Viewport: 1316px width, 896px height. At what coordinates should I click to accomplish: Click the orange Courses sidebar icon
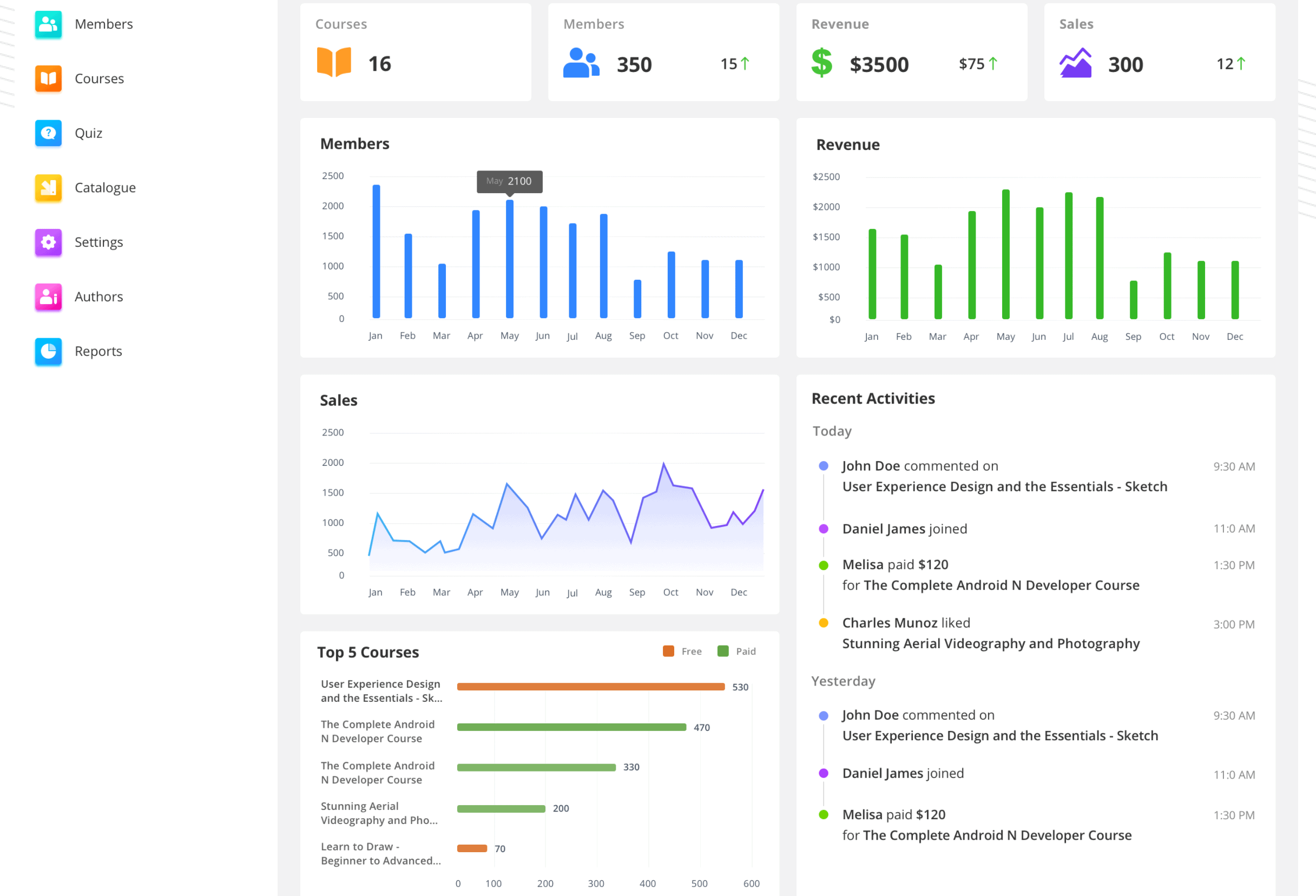(48, 79)
